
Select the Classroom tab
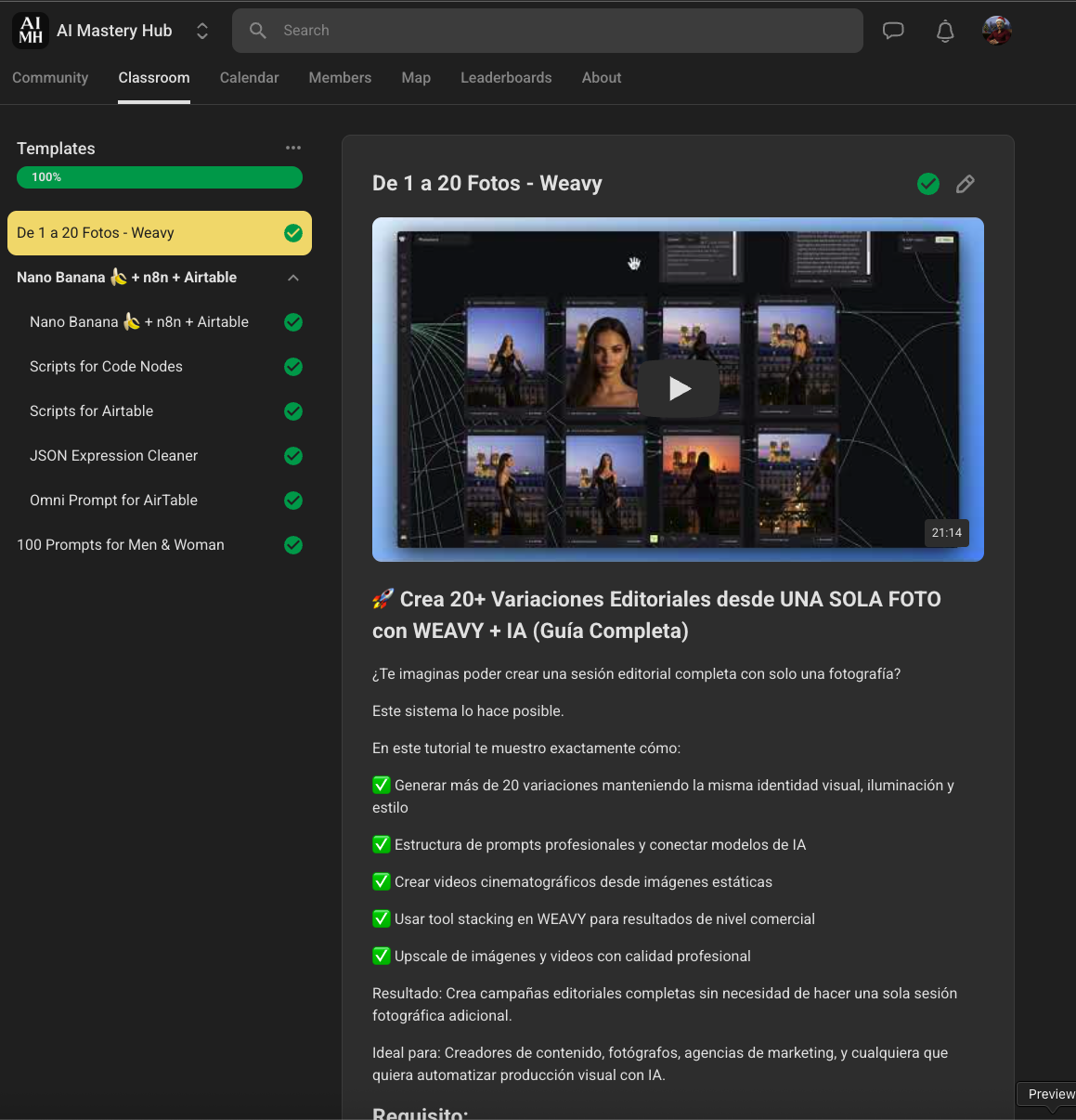154,78
